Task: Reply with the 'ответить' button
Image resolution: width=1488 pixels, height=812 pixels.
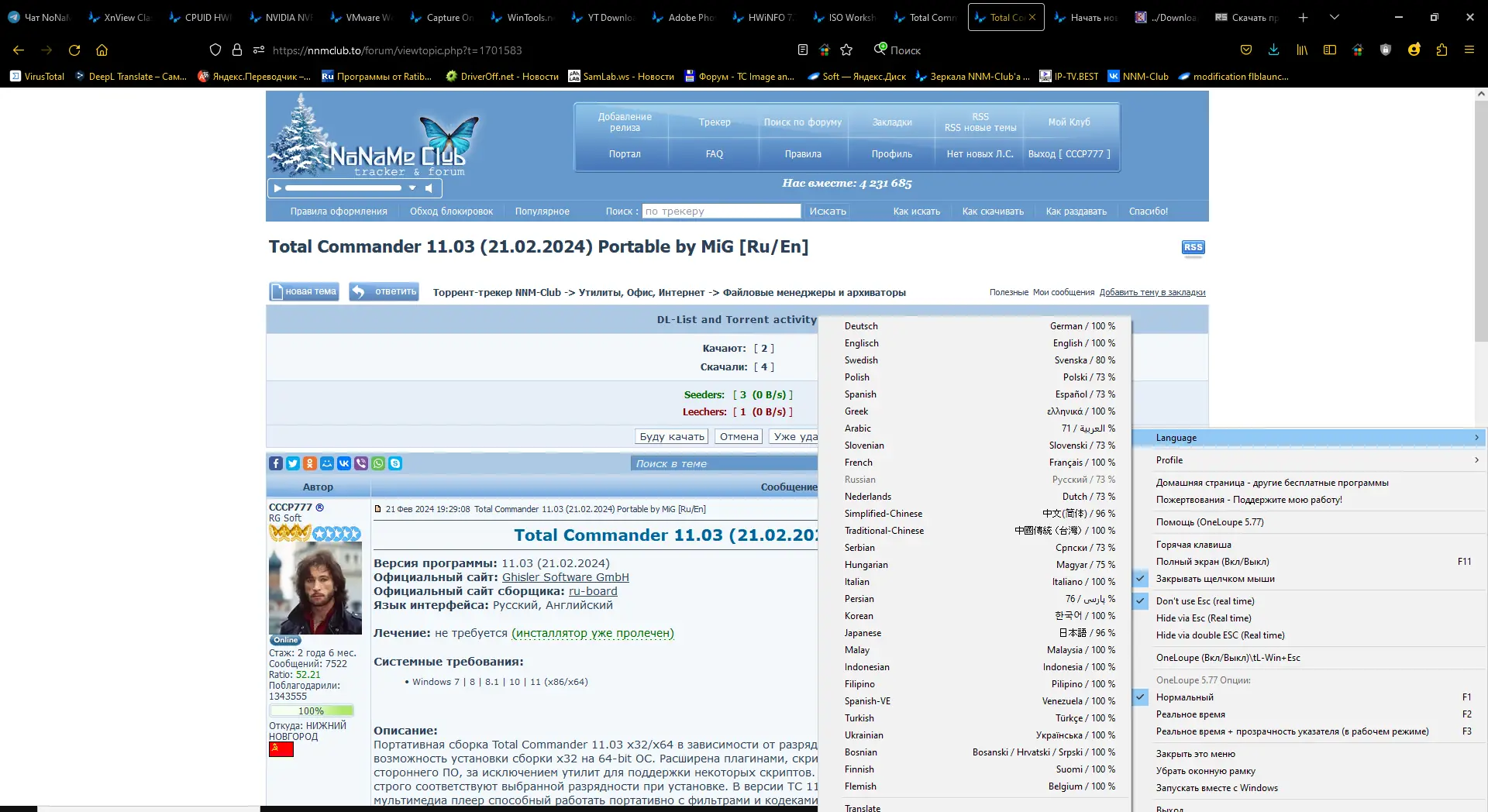Action: coord(384,291)
